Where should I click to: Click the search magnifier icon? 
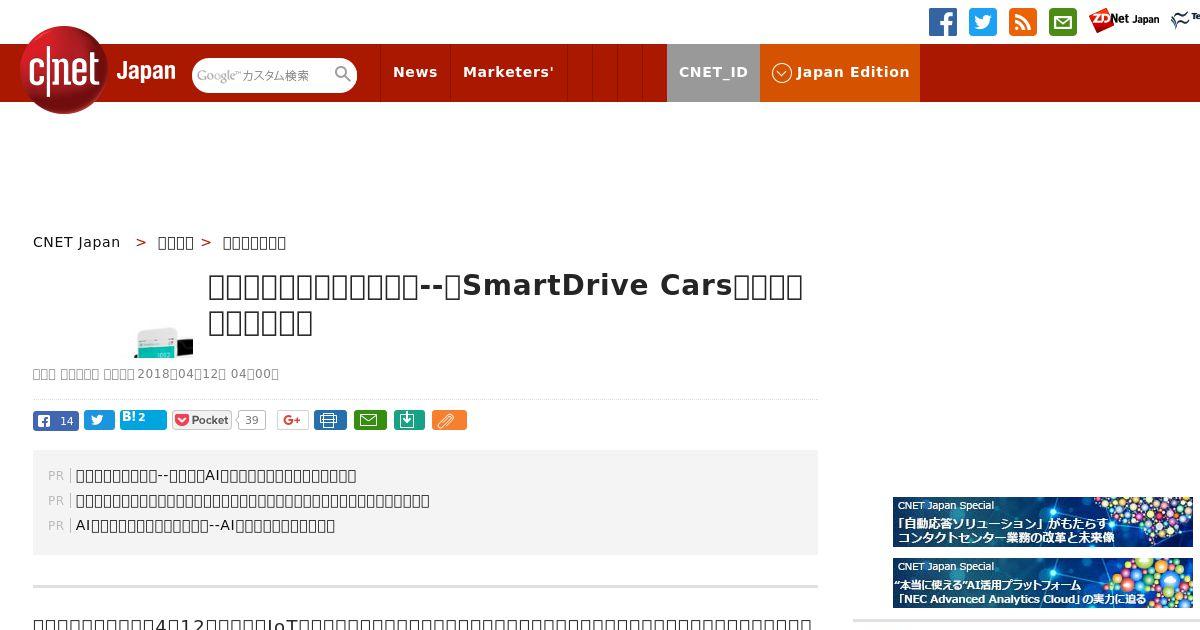click(x=343, y=74)
